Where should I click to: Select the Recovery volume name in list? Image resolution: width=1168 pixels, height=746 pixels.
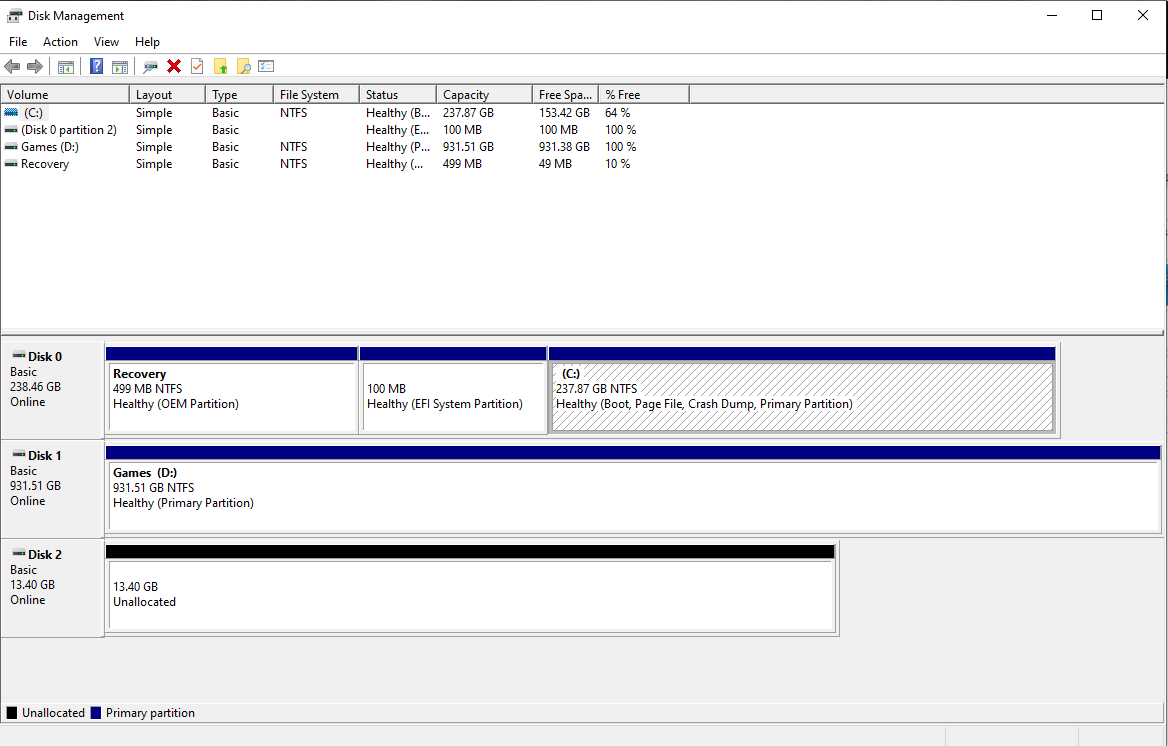coord(45,164)
